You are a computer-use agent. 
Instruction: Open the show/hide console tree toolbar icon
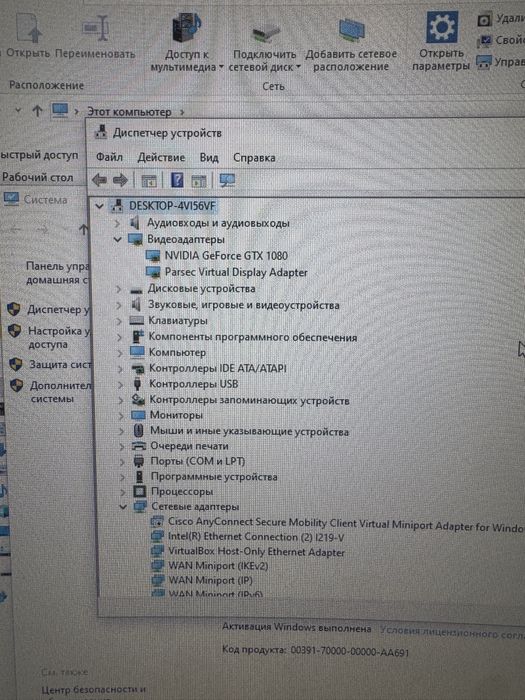coord(149,181)
